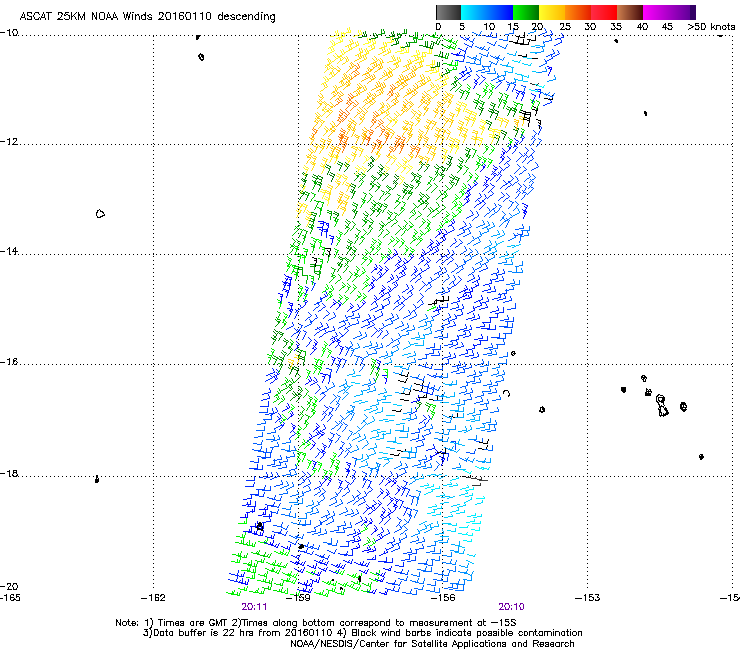Viewport: 740px width, 650px height.
Task: Click the red 30-35 knots legend swatch
Action: coord(604,12)
